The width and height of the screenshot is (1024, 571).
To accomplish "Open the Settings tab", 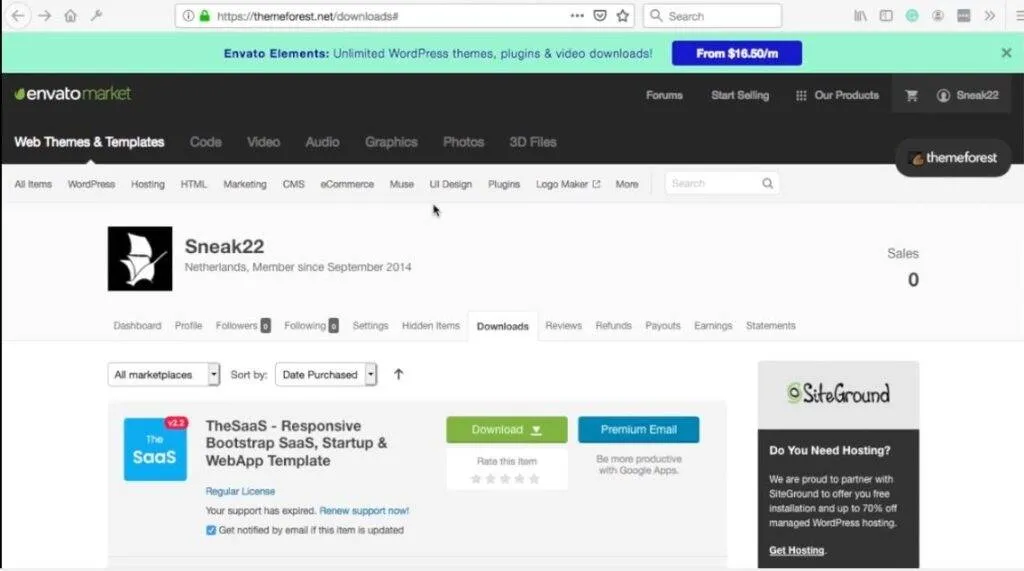I will coord(370,325).
